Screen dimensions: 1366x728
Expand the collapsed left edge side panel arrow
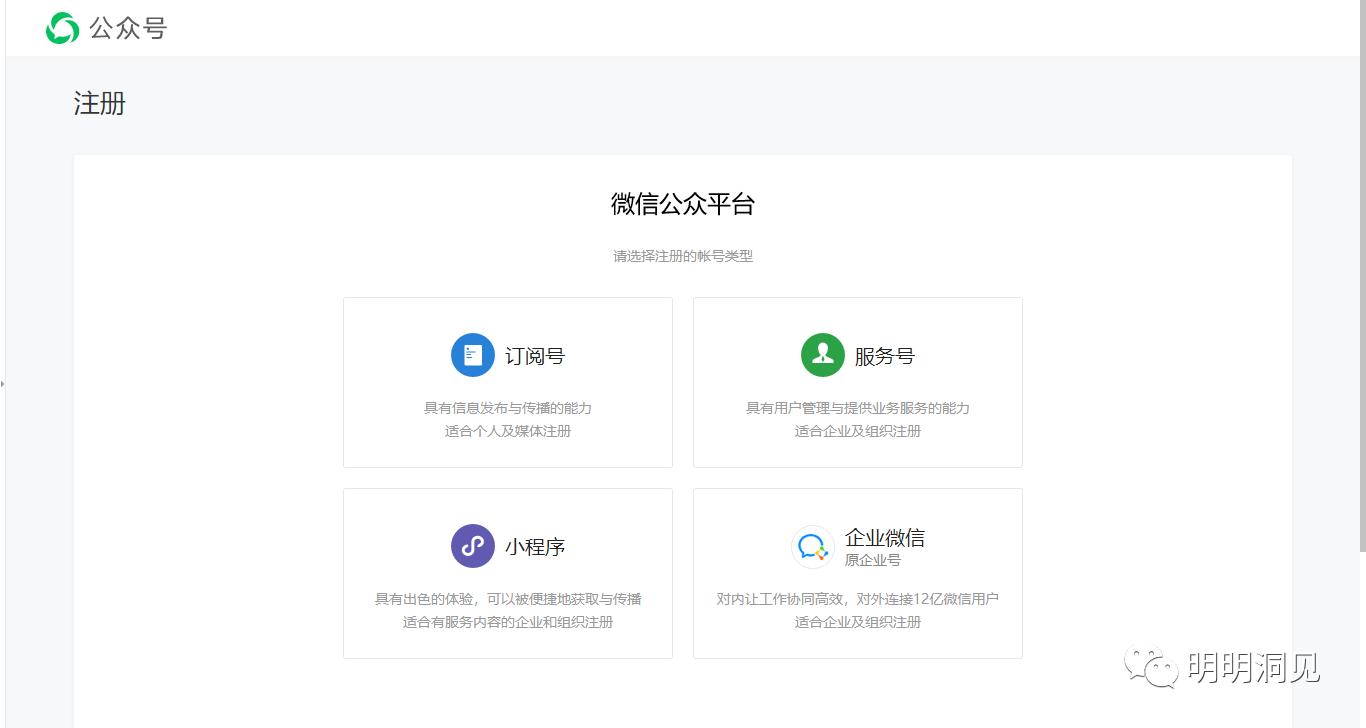coord(4,383)
